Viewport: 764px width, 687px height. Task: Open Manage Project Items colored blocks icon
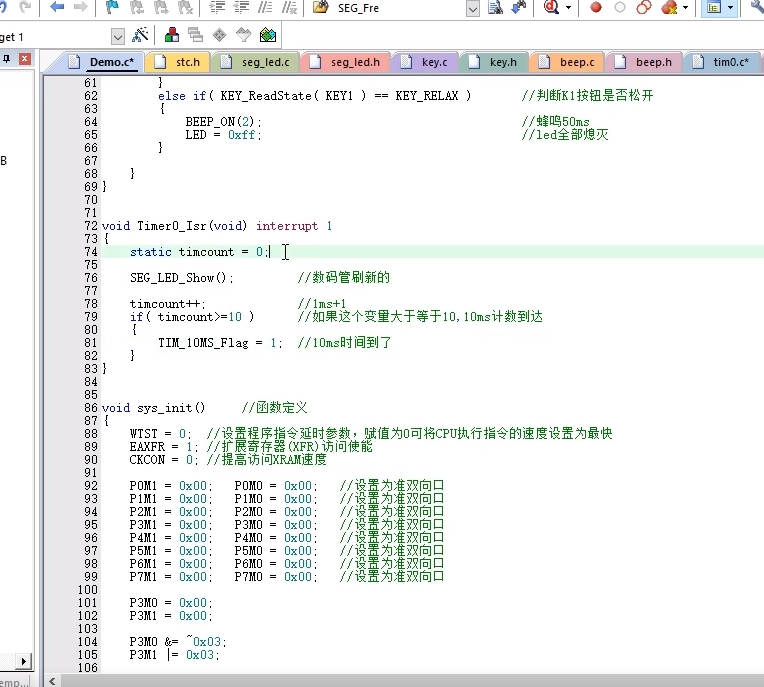(x=172, y=35)
